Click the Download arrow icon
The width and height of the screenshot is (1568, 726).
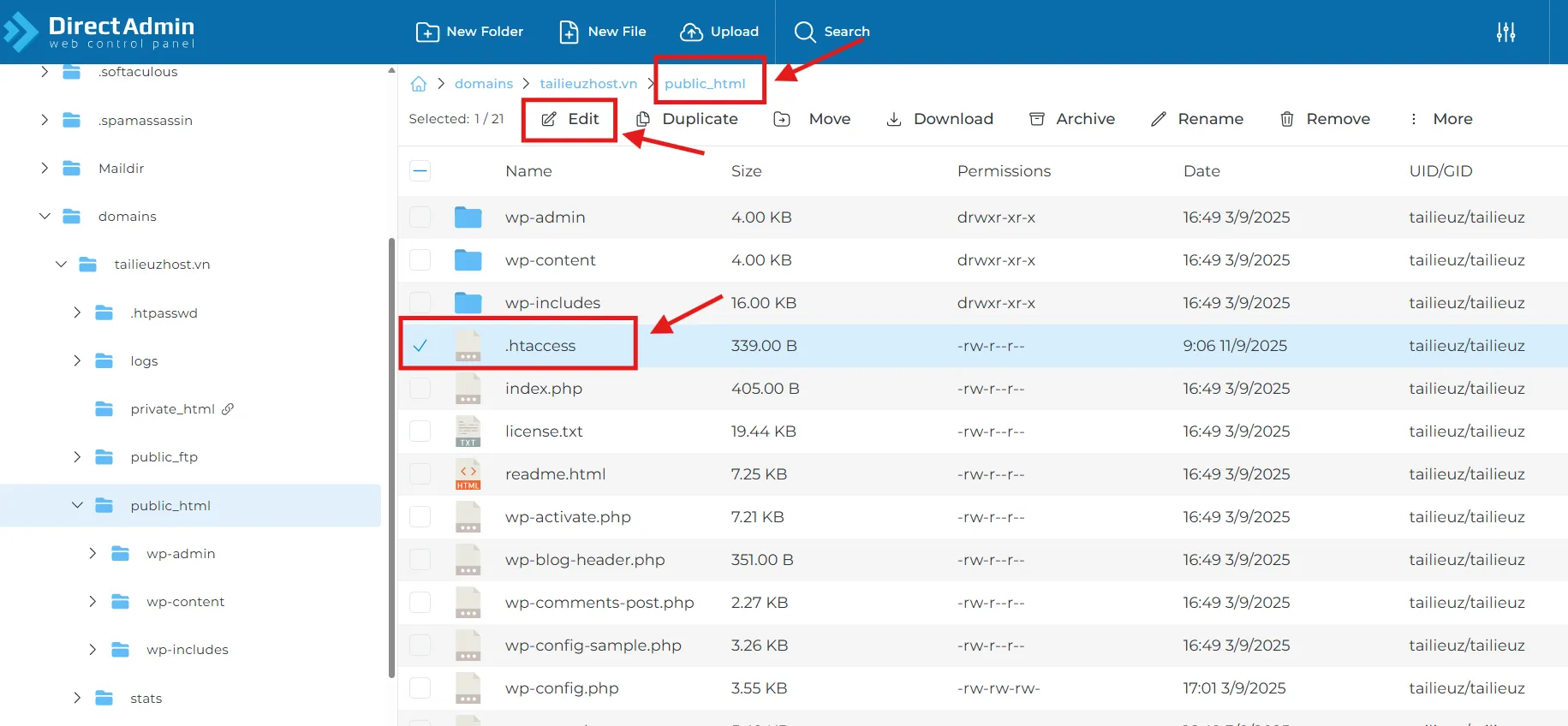(x=893, y=119)
